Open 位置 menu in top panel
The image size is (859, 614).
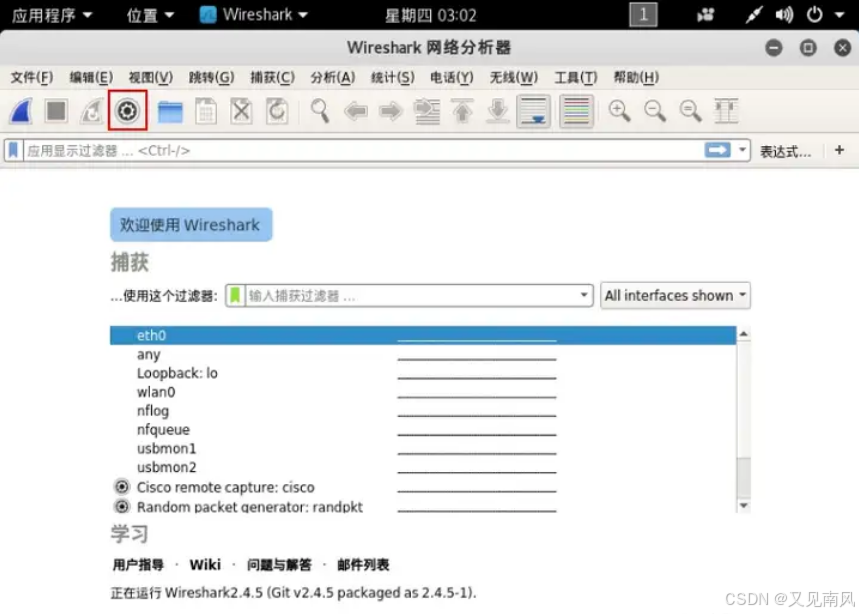[150, 15]
